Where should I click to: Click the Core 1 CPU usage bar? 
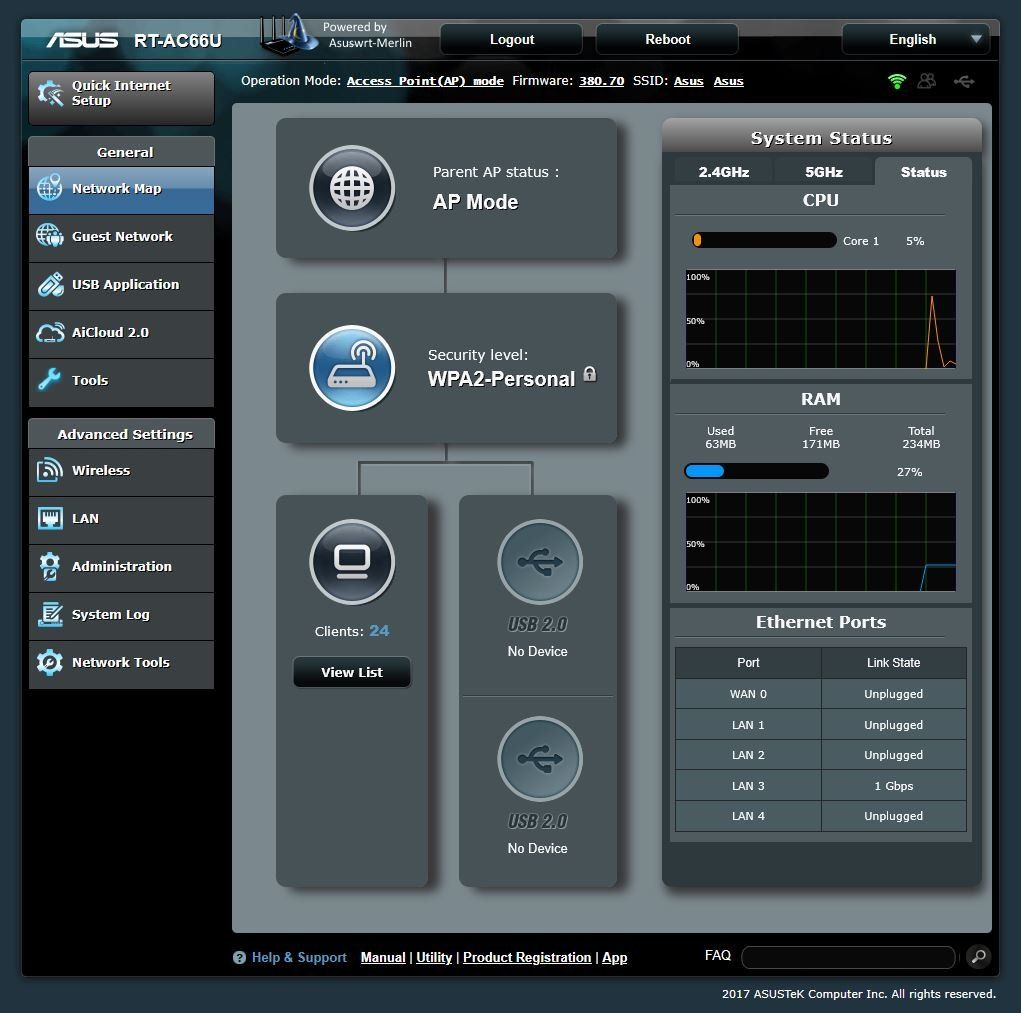(764, 240)
